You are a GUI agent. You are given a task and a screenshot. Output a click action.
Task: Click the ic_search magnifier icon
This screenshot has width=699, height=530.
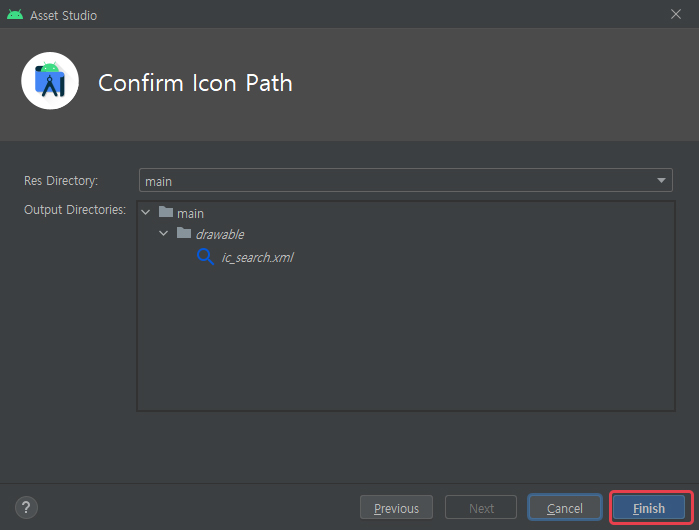[x=205, y=257]
